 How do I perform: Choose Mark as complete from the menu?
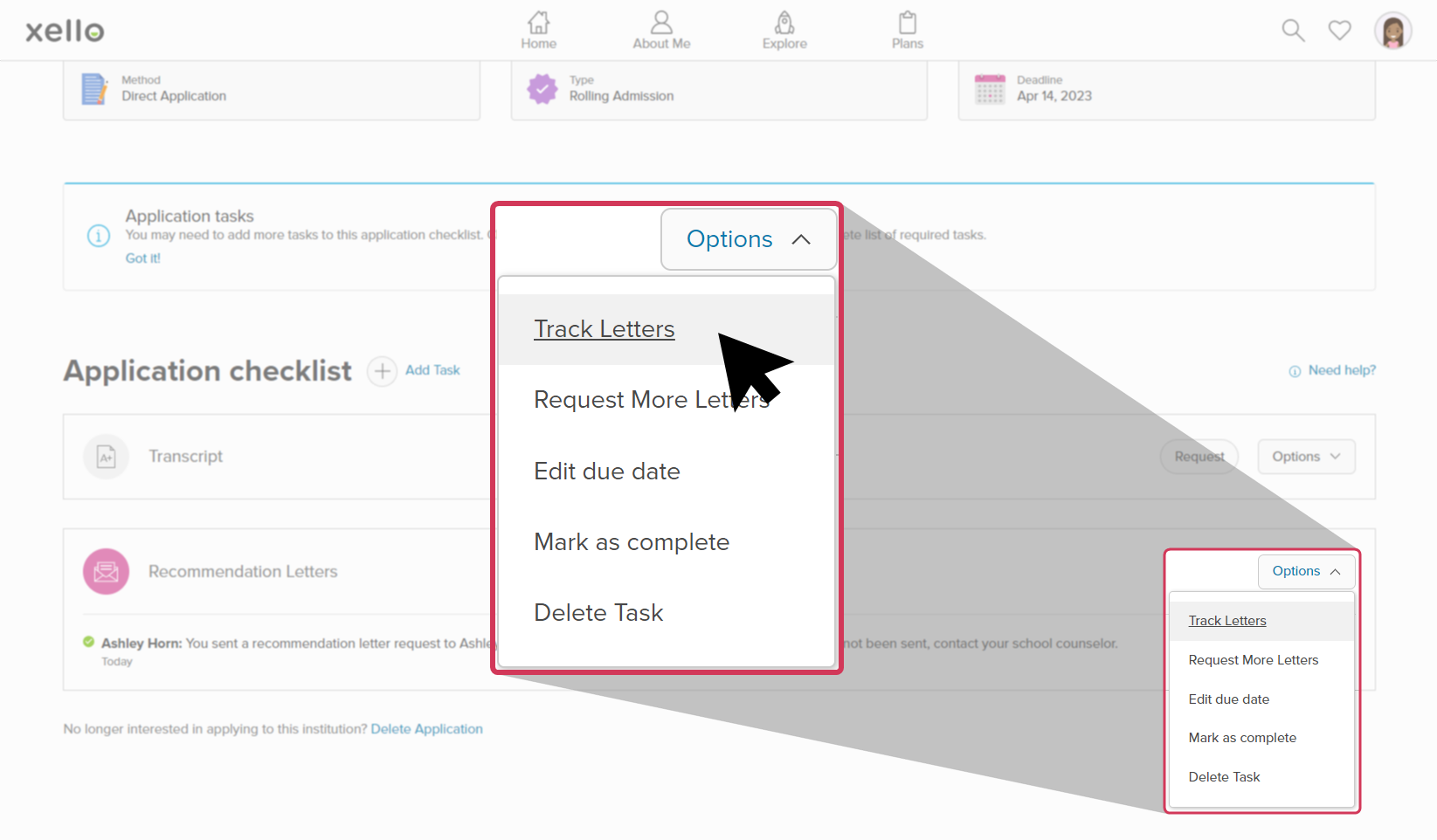(631, 541)
